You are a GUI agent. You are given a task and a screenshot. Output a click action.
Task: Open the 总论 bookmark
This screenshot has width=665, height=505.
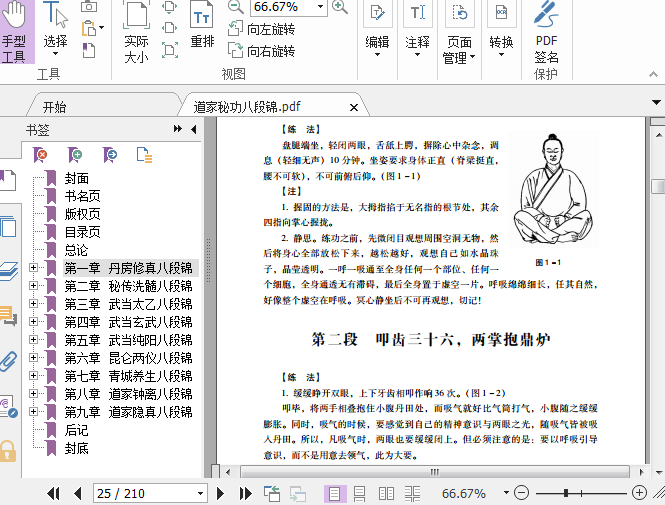click(x=76, y=250)
